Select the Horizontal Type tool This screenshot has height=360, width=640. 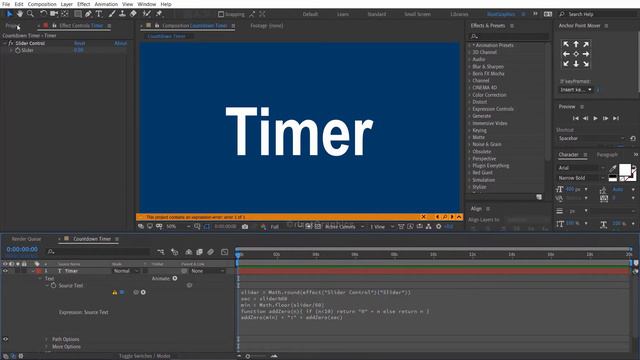[x=99, y=14]
